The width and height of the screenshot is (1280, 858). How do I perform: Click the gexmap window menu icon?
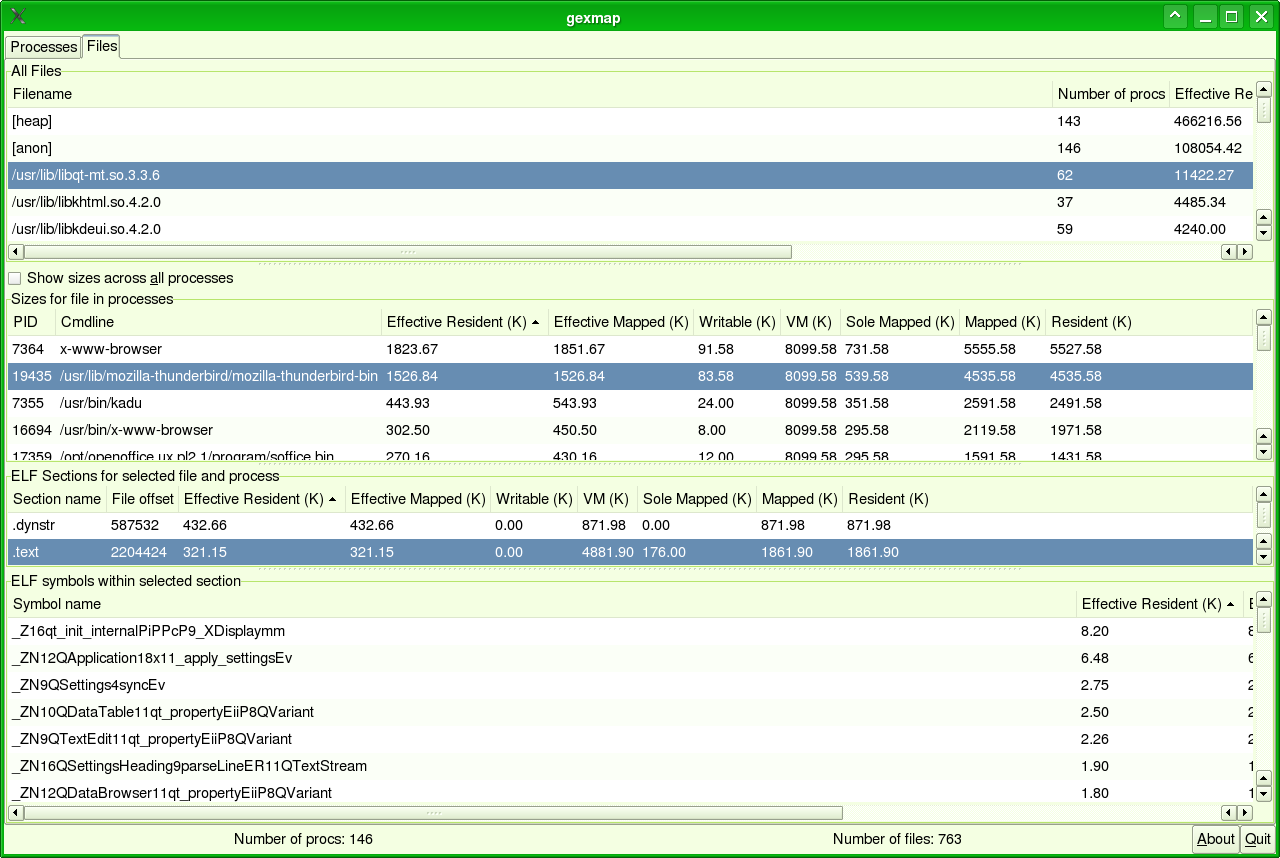pyautogui.click(x=18, y=17)
